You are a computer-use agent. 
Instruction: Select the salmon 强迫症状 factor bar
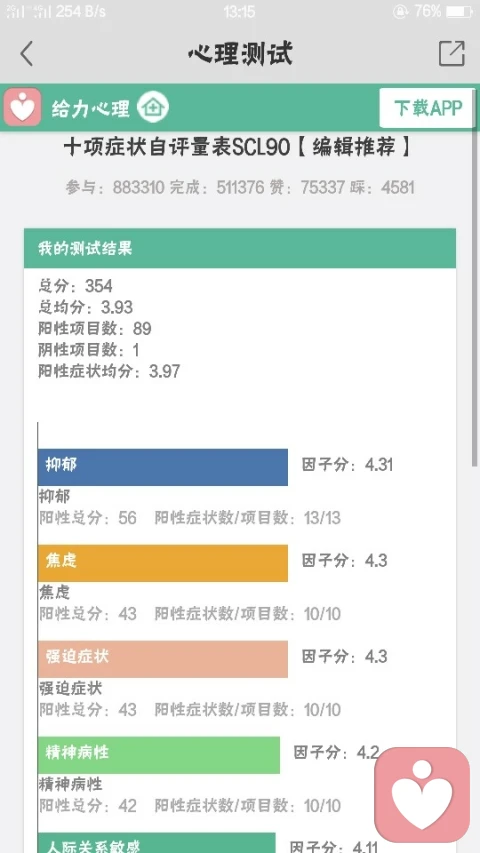[163, 659]
